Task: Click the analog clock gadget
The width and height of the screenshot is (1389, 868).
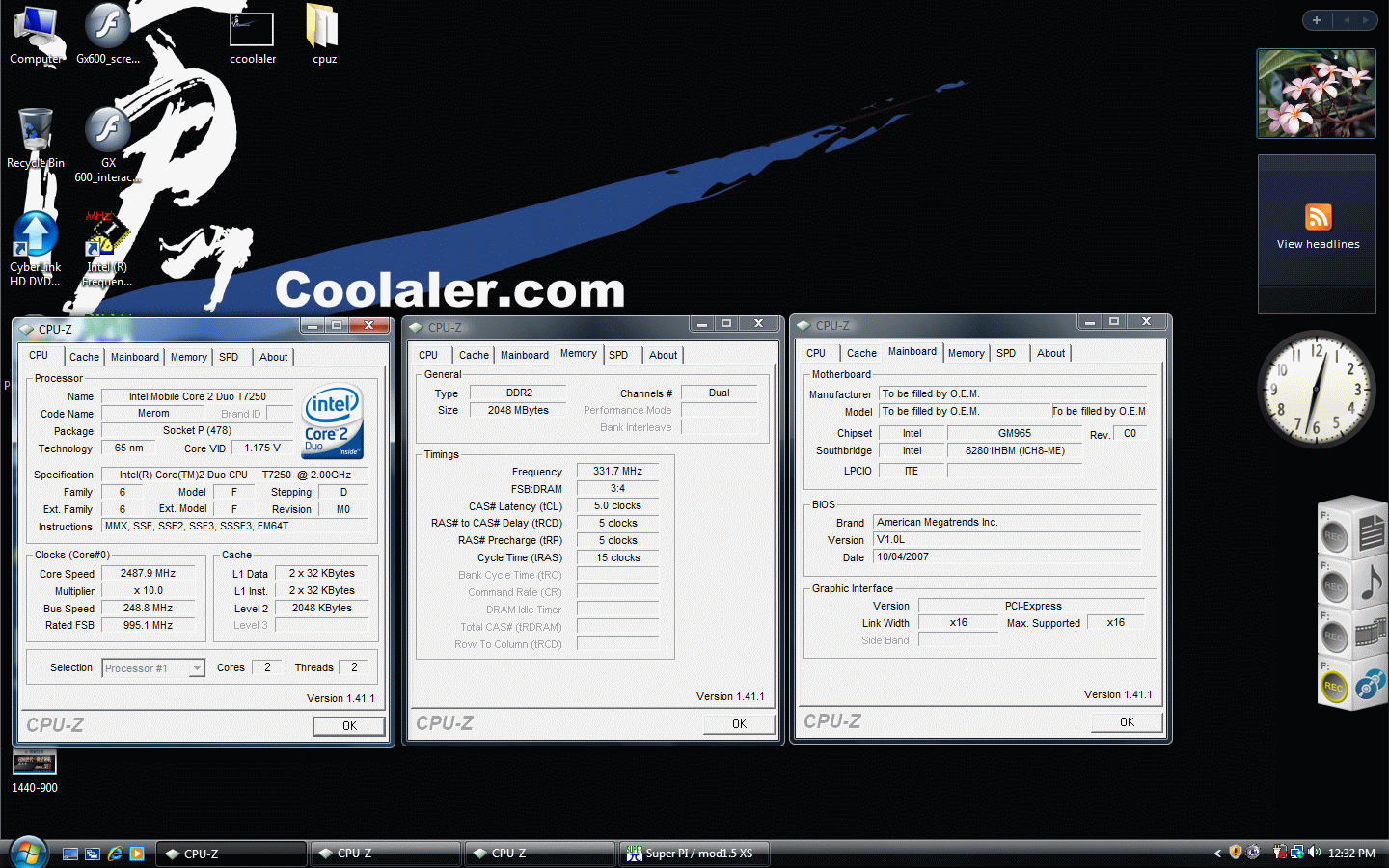Action: coord(1316,389)
